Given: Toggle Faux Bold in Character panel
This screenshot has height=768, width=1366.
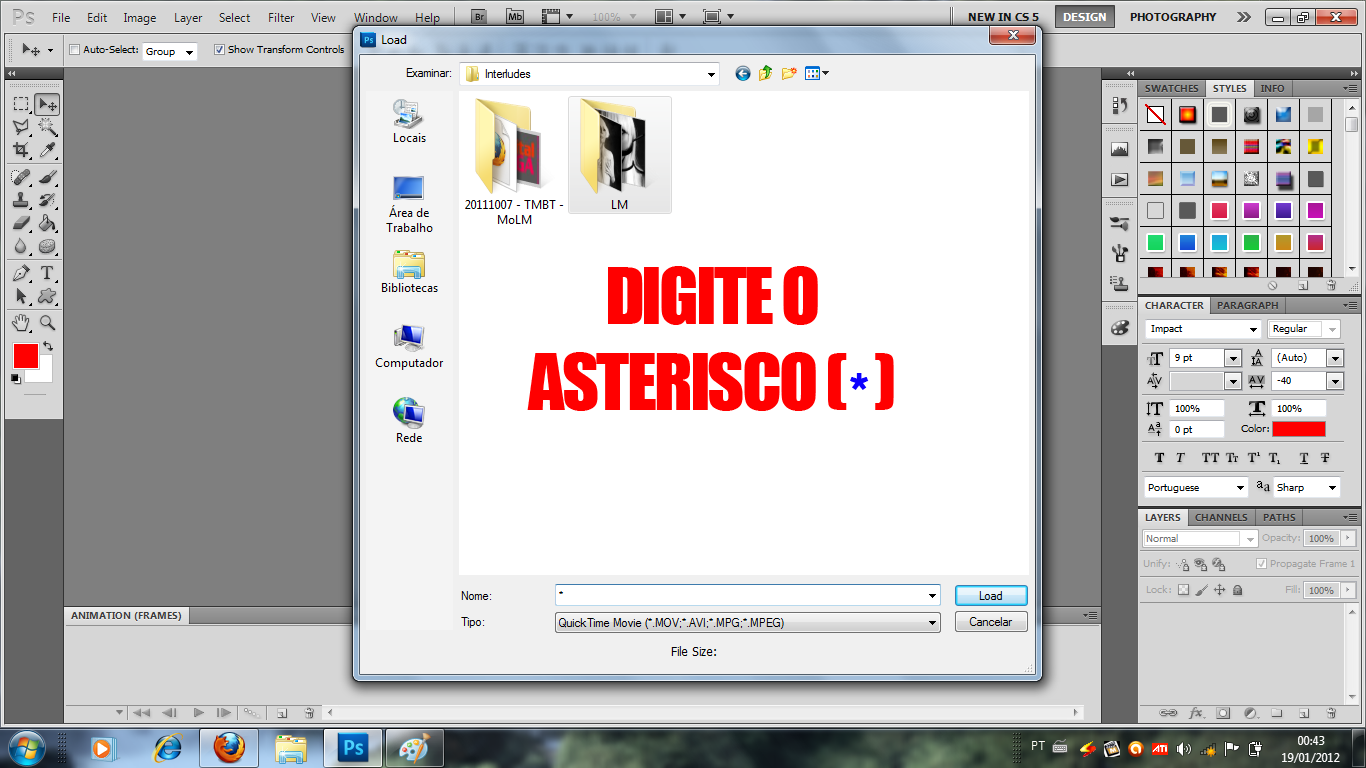Looking at the screenshot, I should [1159, 458].
